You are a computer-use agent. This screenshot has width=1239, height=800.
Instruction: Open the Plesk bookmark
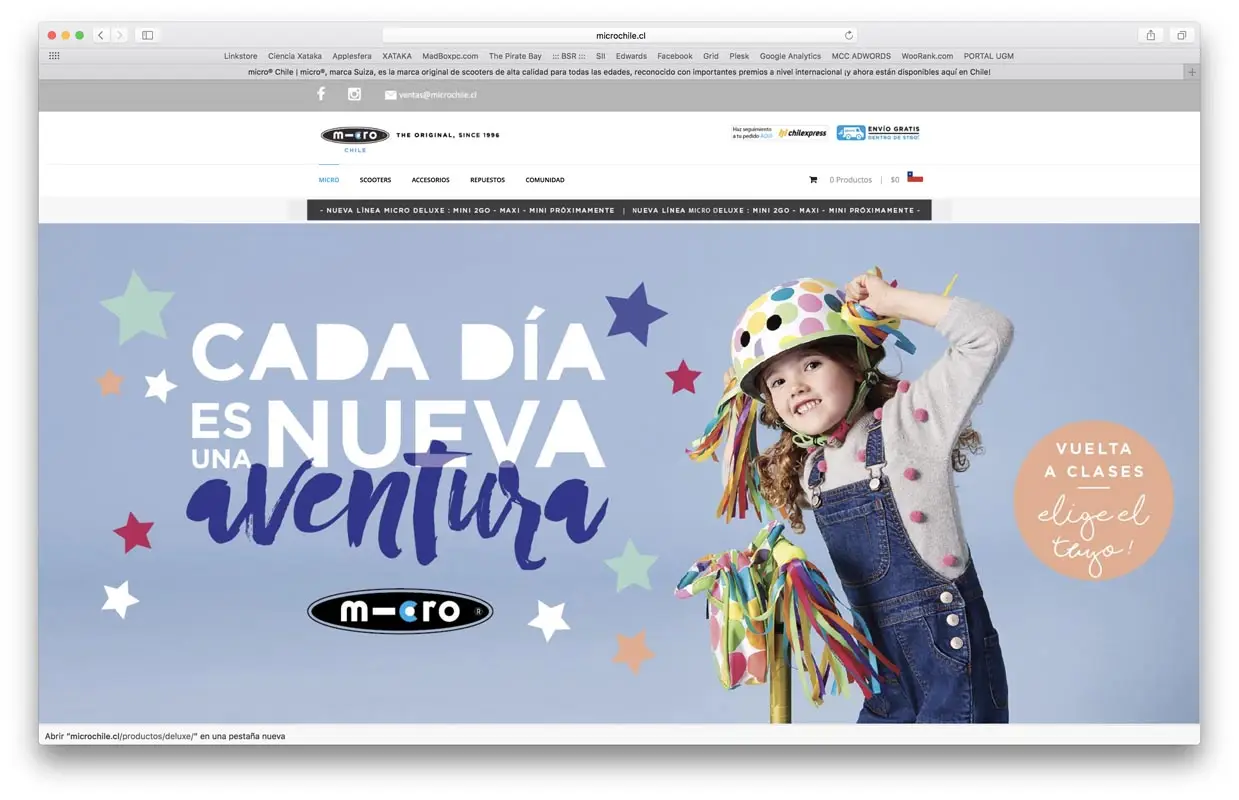coord(739,56)
